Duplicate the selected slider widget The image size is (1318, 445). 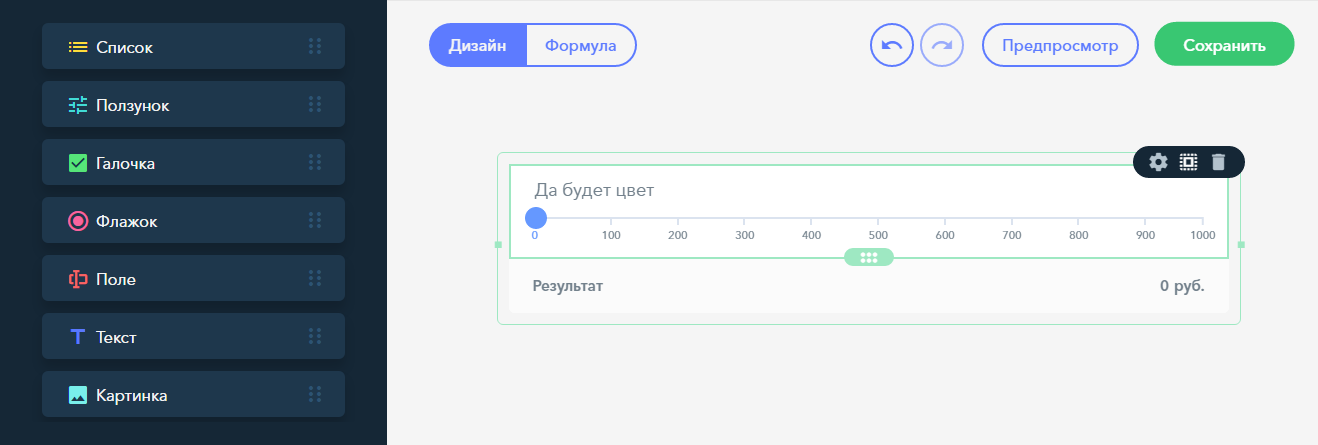point(1188,162)
